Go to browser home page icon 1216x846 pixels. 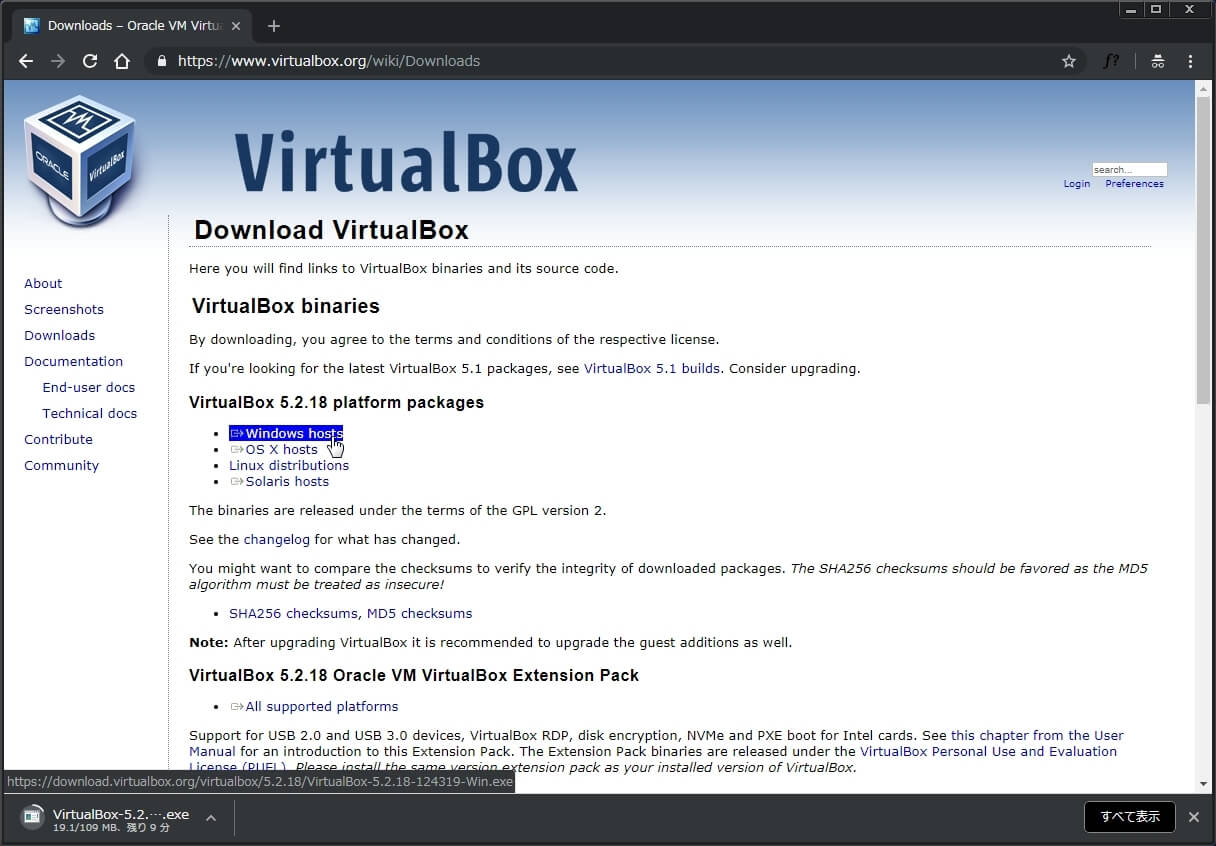pyautogui.click(x=122, y=61)
